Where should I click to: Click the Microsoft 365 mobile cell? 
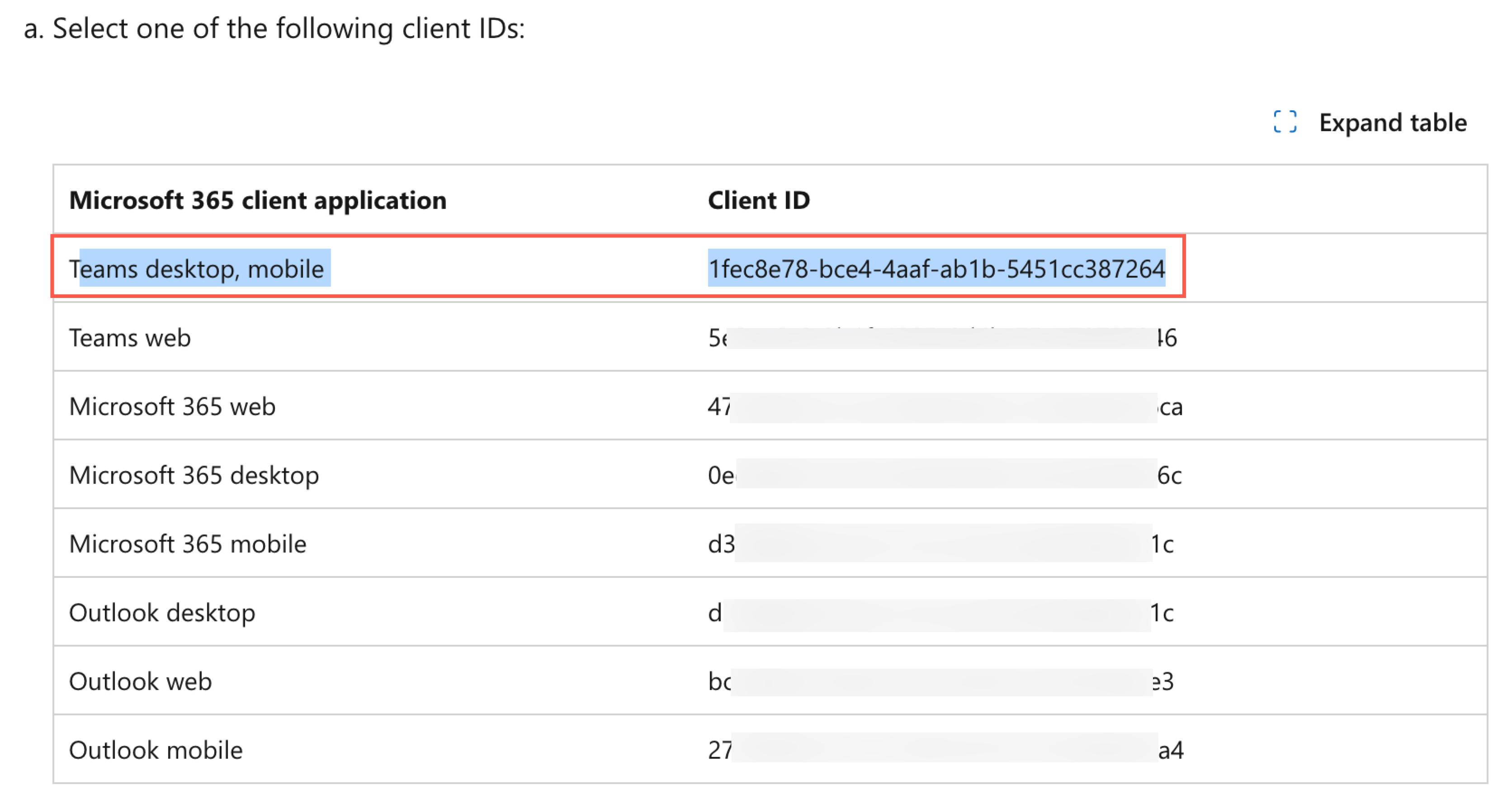(x=187, y=544)
